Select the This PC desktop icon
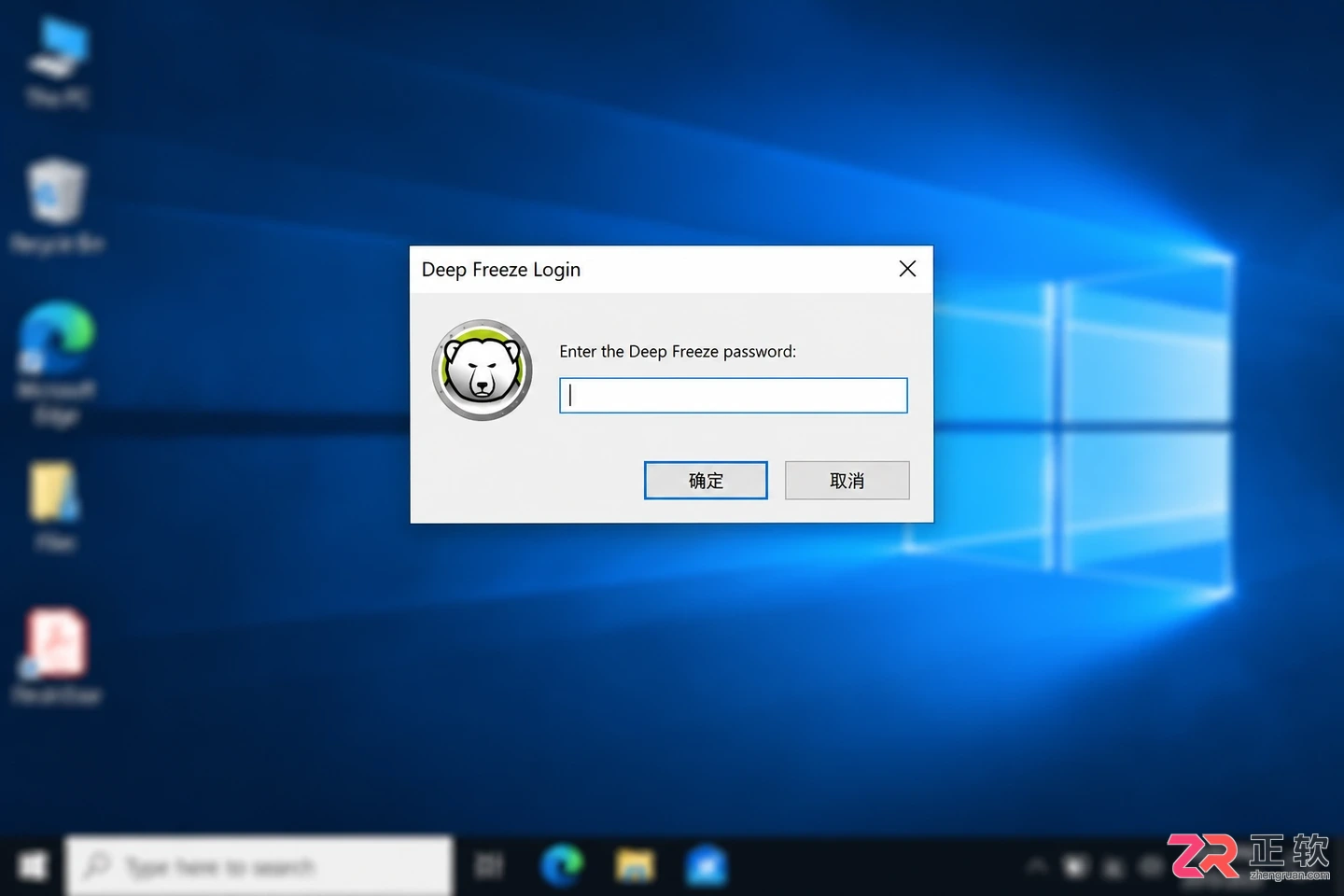1344x896 pixels. (58, 63)
